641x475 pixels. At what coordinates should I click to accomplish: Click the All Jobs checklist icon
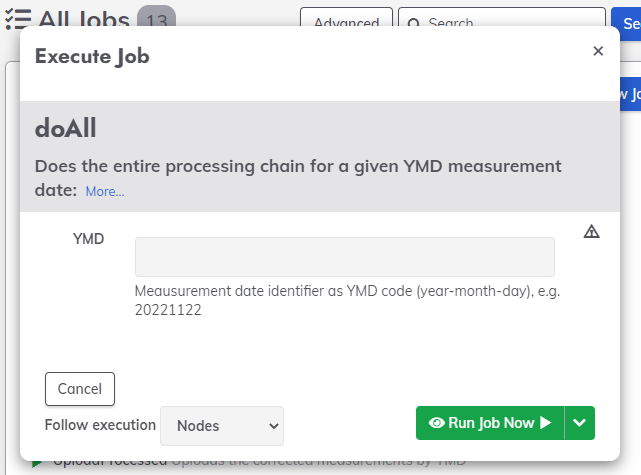(18, 19)
